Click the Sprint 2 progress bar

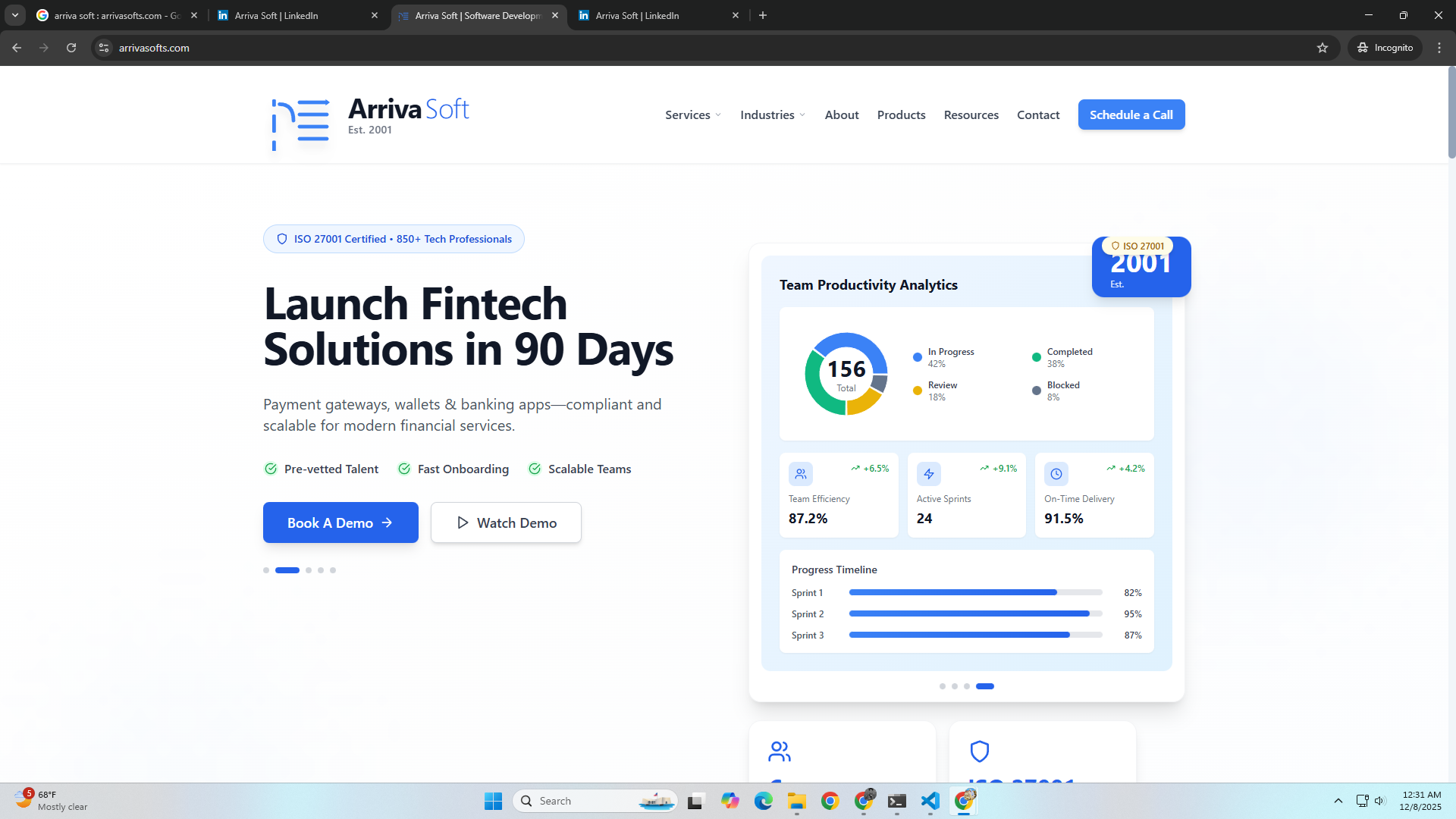click(x=974, y=613)
